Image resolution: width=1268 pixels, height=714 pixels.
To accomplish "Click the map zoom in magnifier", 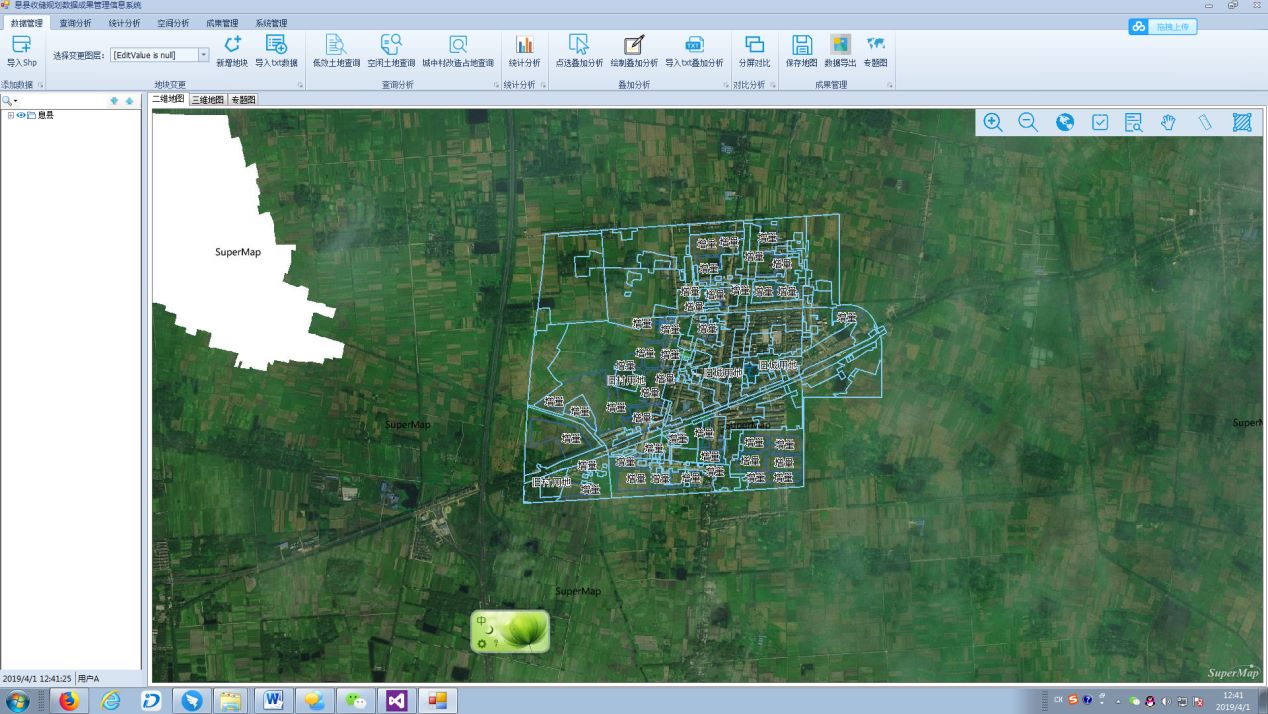I will tap(992, 122).
